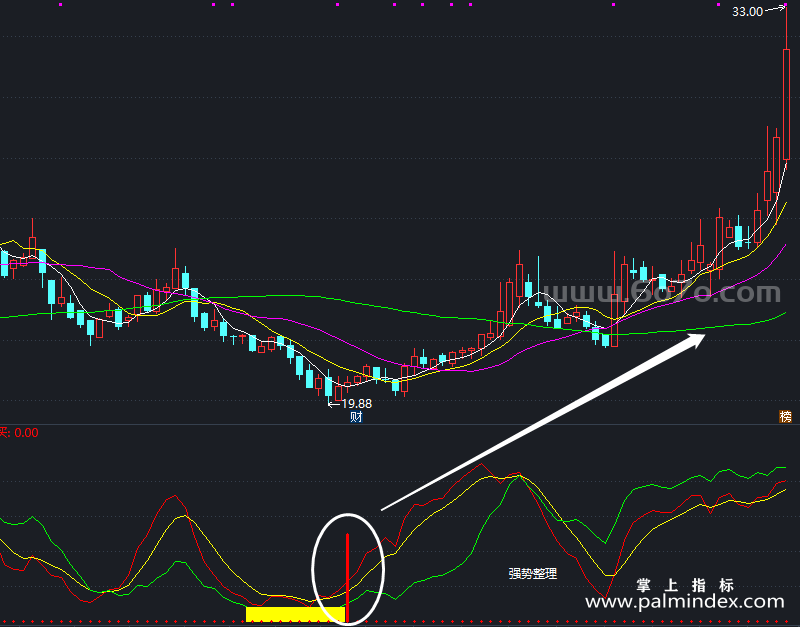Screen dimensions: 800x627
Task: Click the yellow bottom-zone bar in indicator panel
Action: (x=295, y=614)
